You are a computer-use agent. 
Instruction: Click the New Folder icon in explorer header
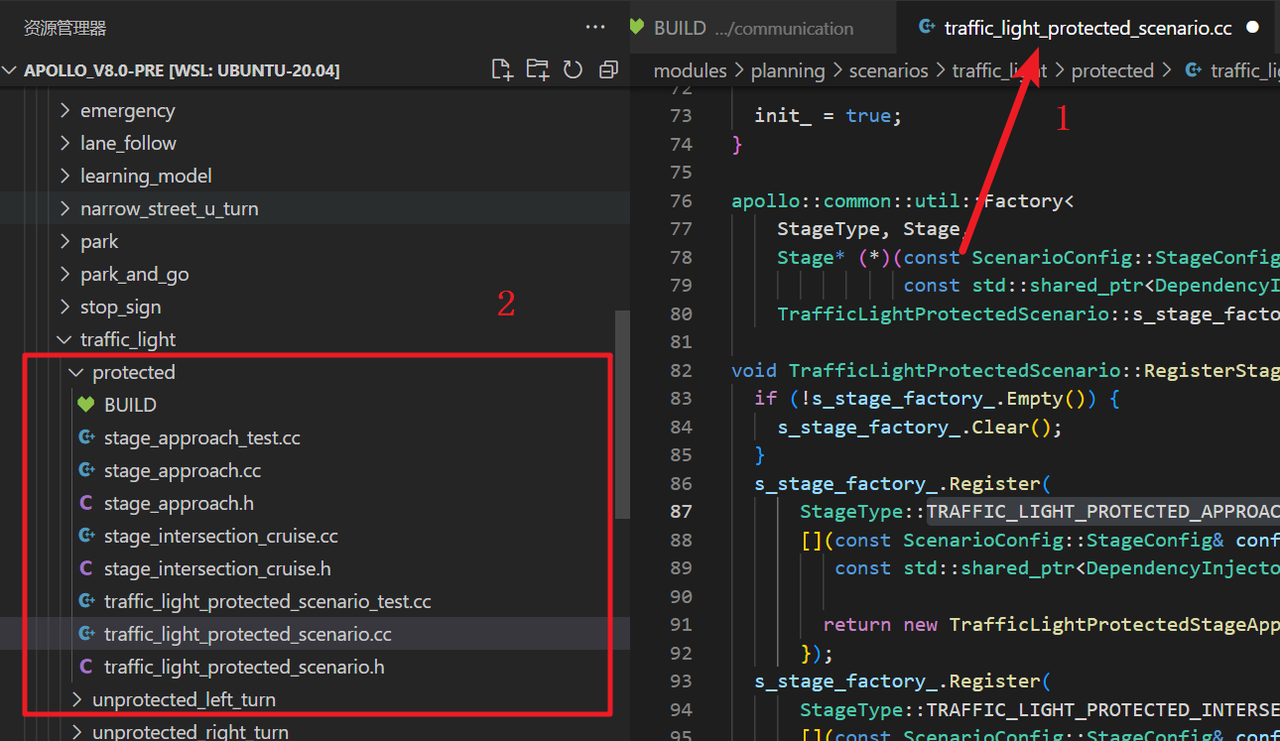point(538,70)
